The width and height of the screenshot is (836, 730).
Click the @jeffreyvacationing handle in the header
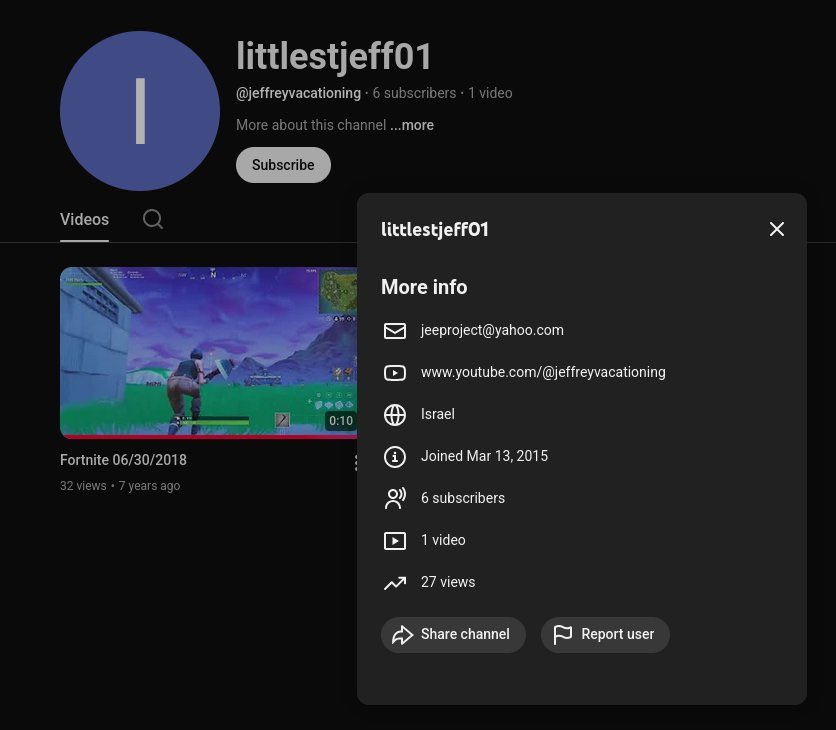click(x=298, y=93)
